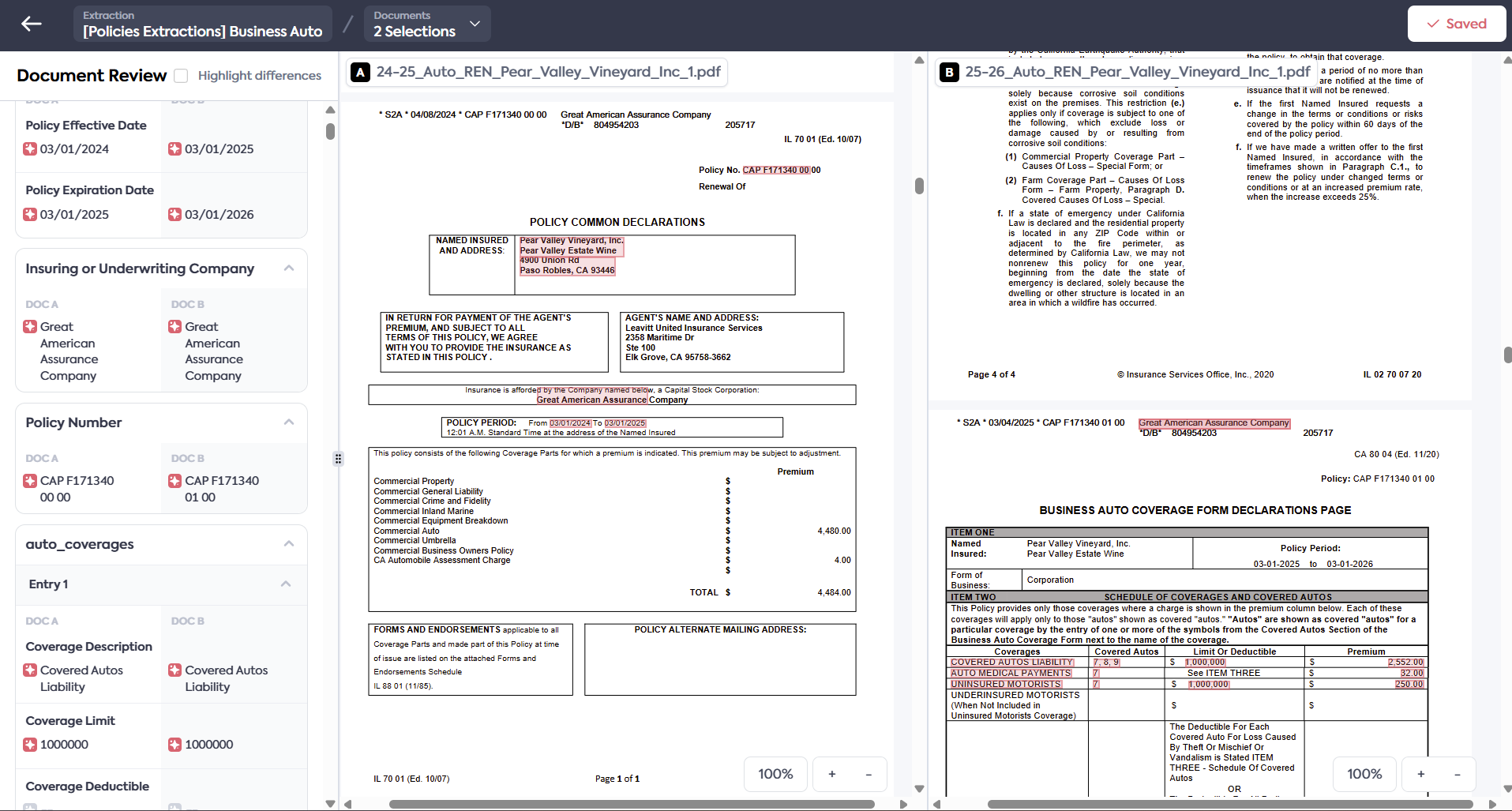Click Doc B Covered Autos Liability icon

coord(174,670)
